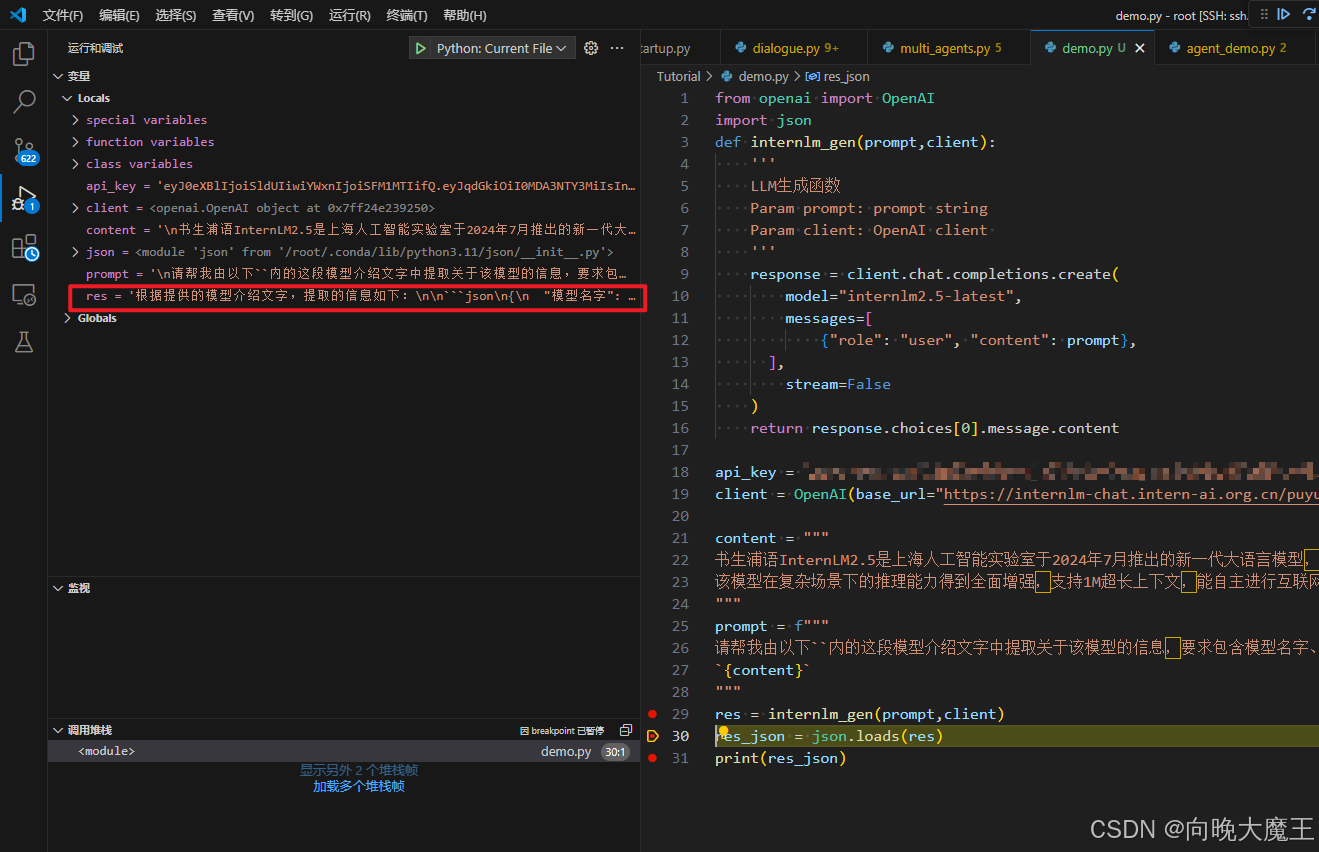Screen dimensions: 1319x852
Task: Place cursor on the stream=False line
Action: coord(838,384)
